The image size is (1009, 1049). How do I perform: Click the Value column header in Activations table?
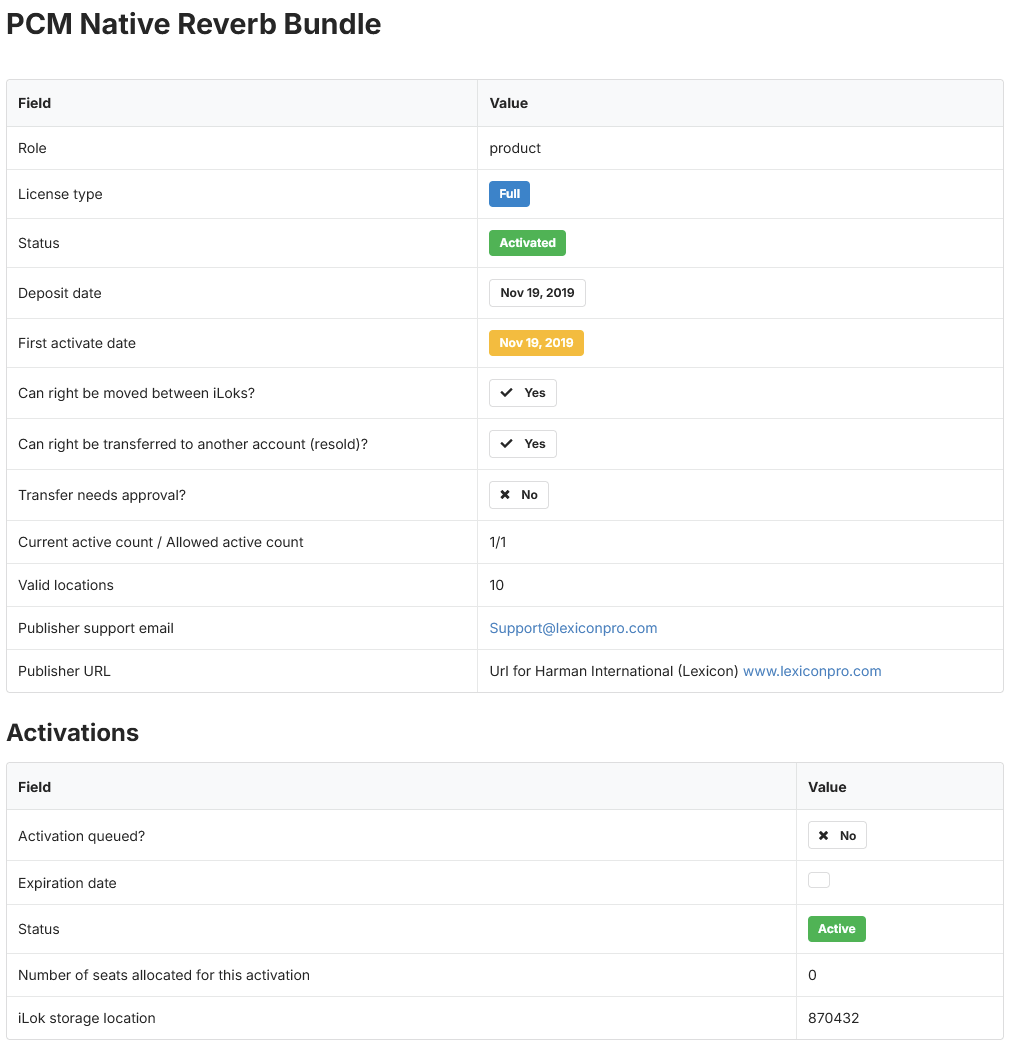click(x=827, y=787)
